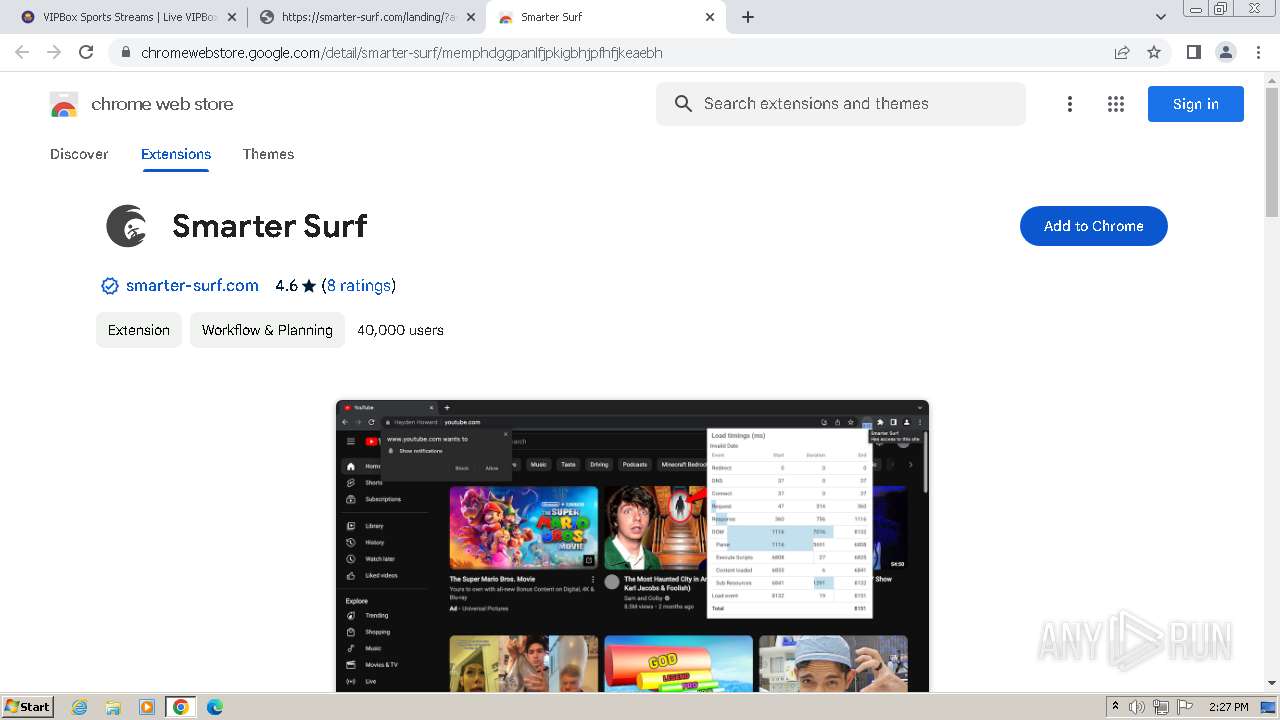Click the address bar URL
This screenshot has width=1280, height=720.
(401, 53)
